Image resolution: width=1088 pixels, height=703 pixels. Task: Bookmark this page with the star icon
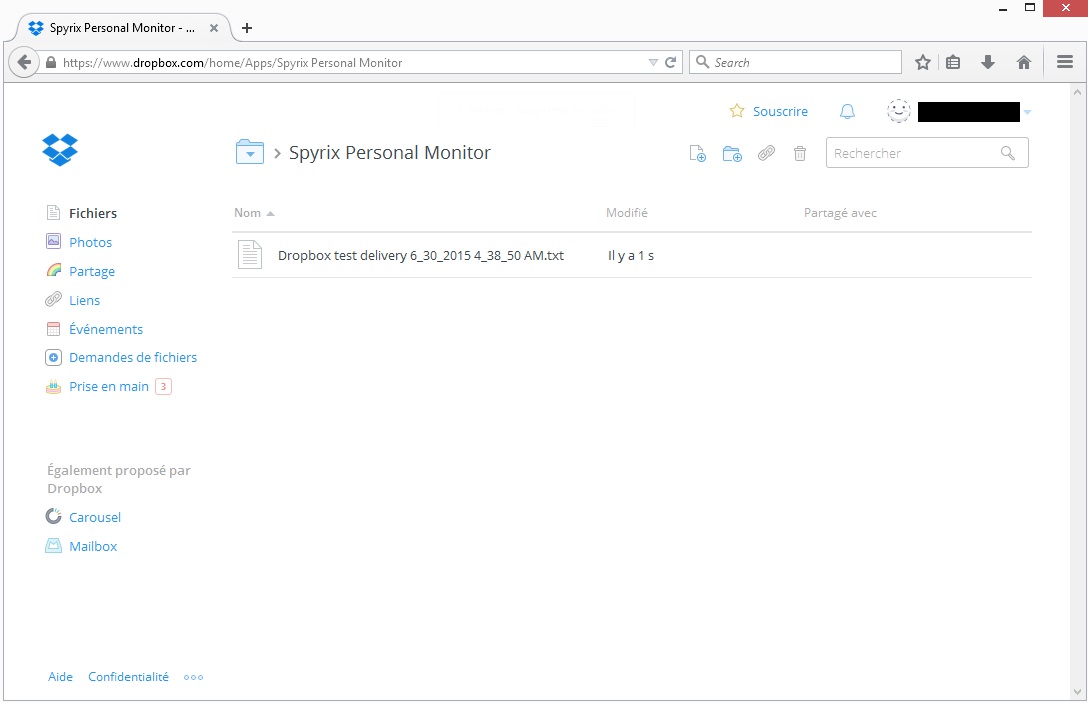(922, 62)
